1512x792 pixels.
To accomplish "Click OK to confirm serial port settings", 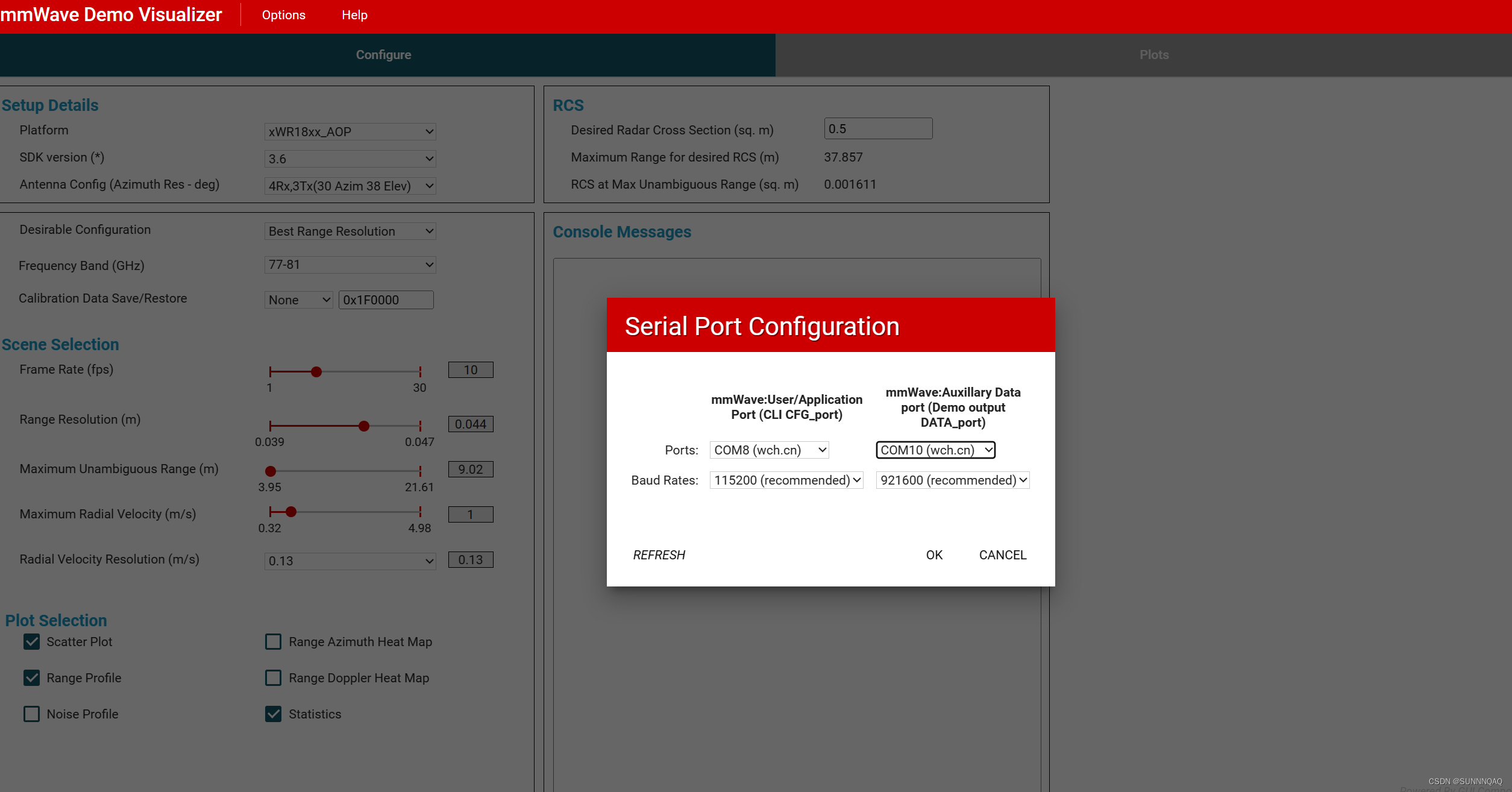I will (x=934, y=555).
